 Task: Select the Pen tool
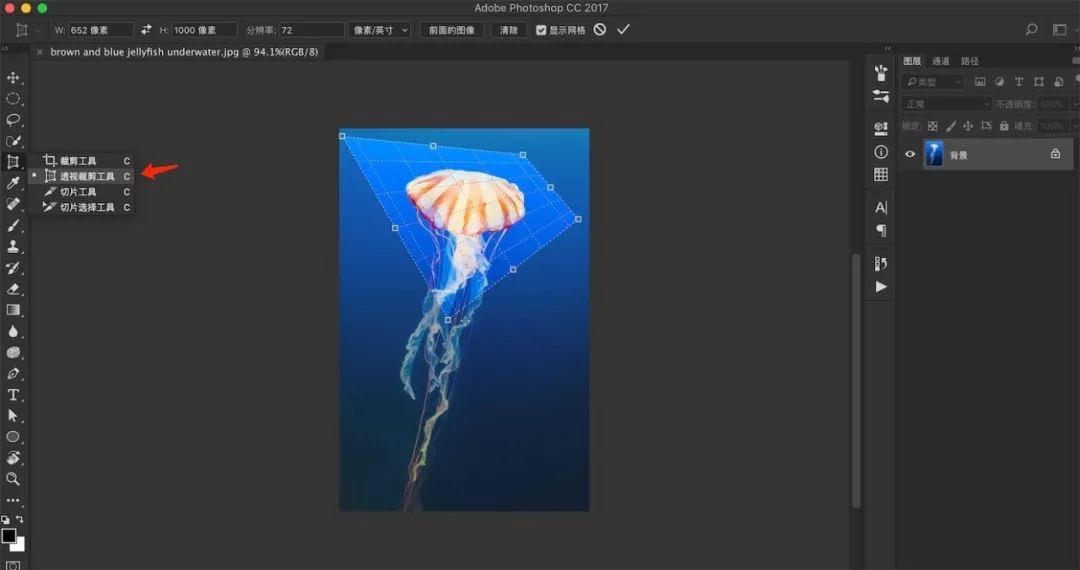coord(14,374)
